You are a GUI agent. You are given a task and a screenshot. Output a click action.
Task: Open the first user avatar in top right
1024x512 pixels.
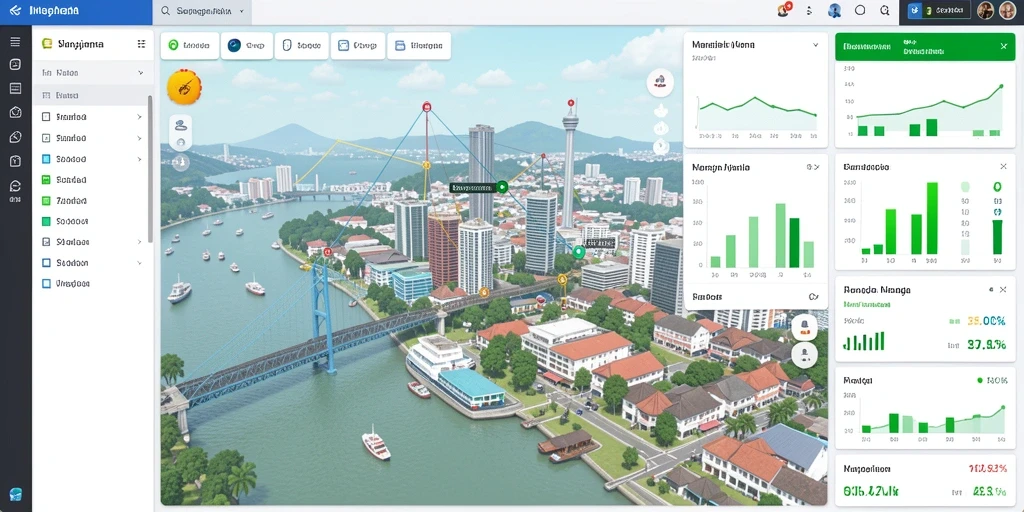[985, 10]
